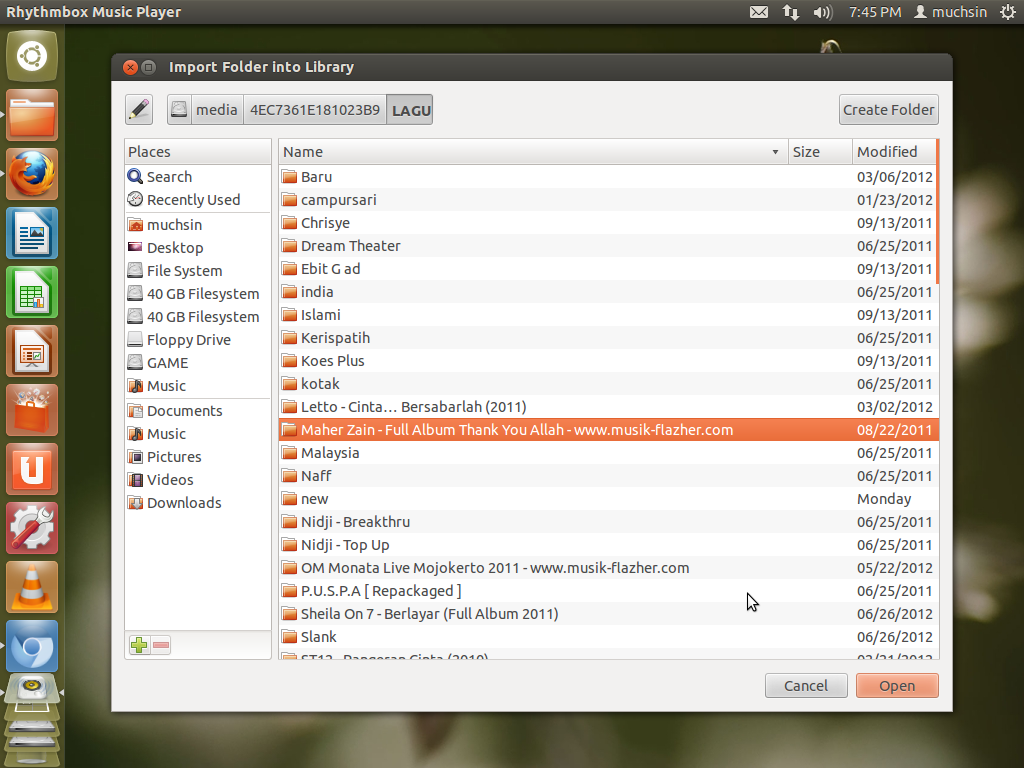Select OM Monata Live Mojokerto 2011 folder
Viewport: 1024px width, 768px height.
tap(607, 568)
